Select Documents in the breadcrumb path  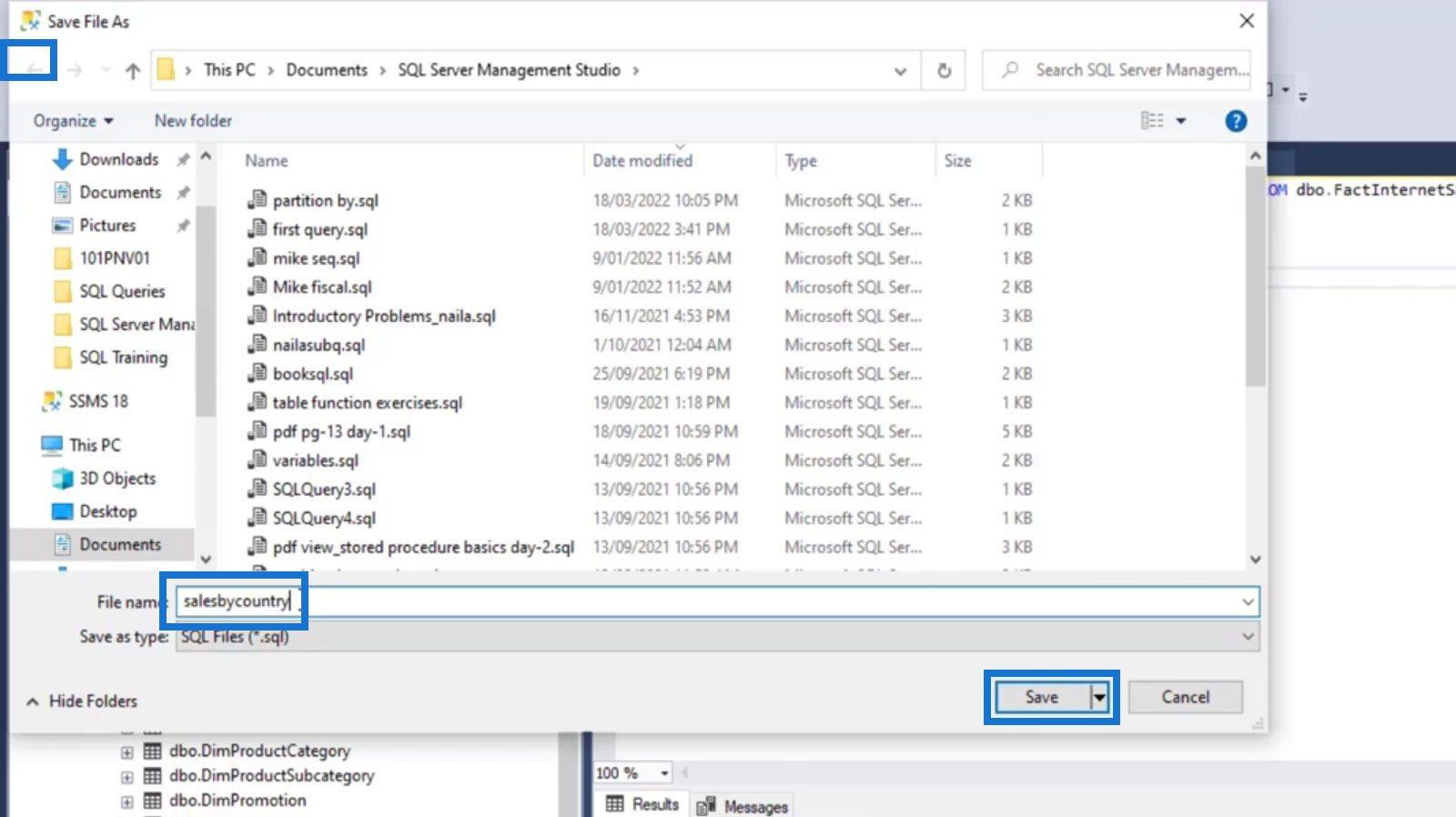coord(327,70)
